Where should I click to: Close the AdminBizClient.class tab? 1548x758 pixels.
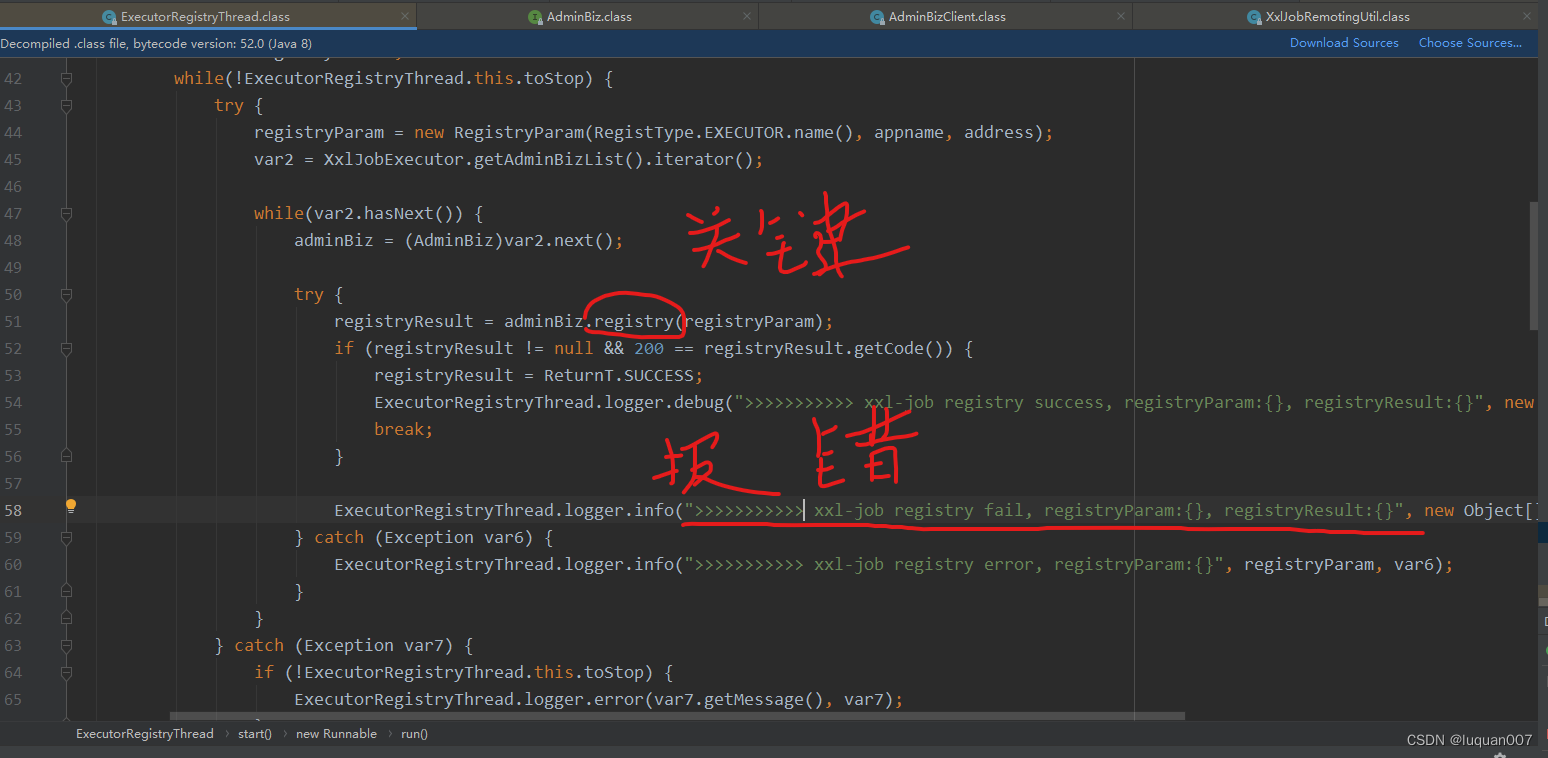(x=1122, y=16)
